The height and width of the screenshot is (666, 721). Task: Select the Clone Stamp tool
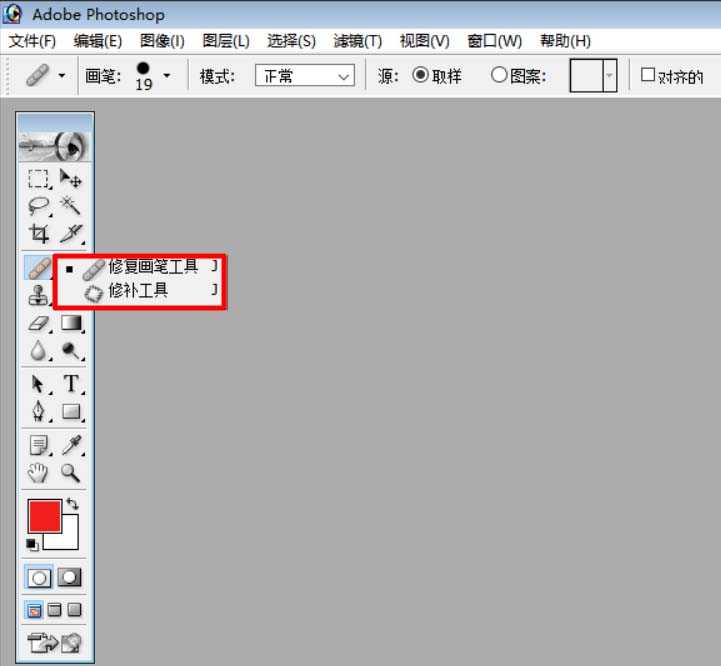[x=39, y=295]
